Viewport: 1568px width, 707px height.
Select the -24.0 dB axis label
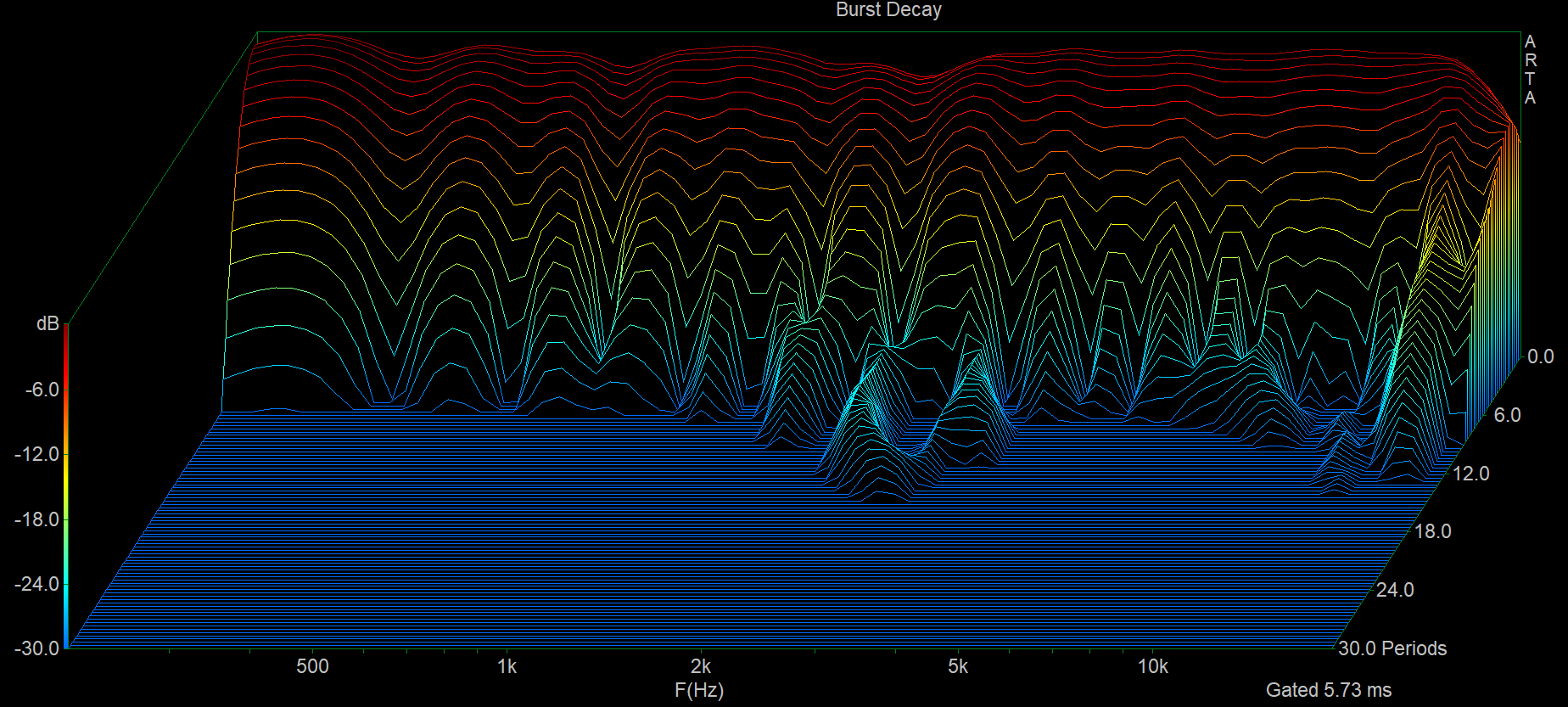click(x=37, y=584)
